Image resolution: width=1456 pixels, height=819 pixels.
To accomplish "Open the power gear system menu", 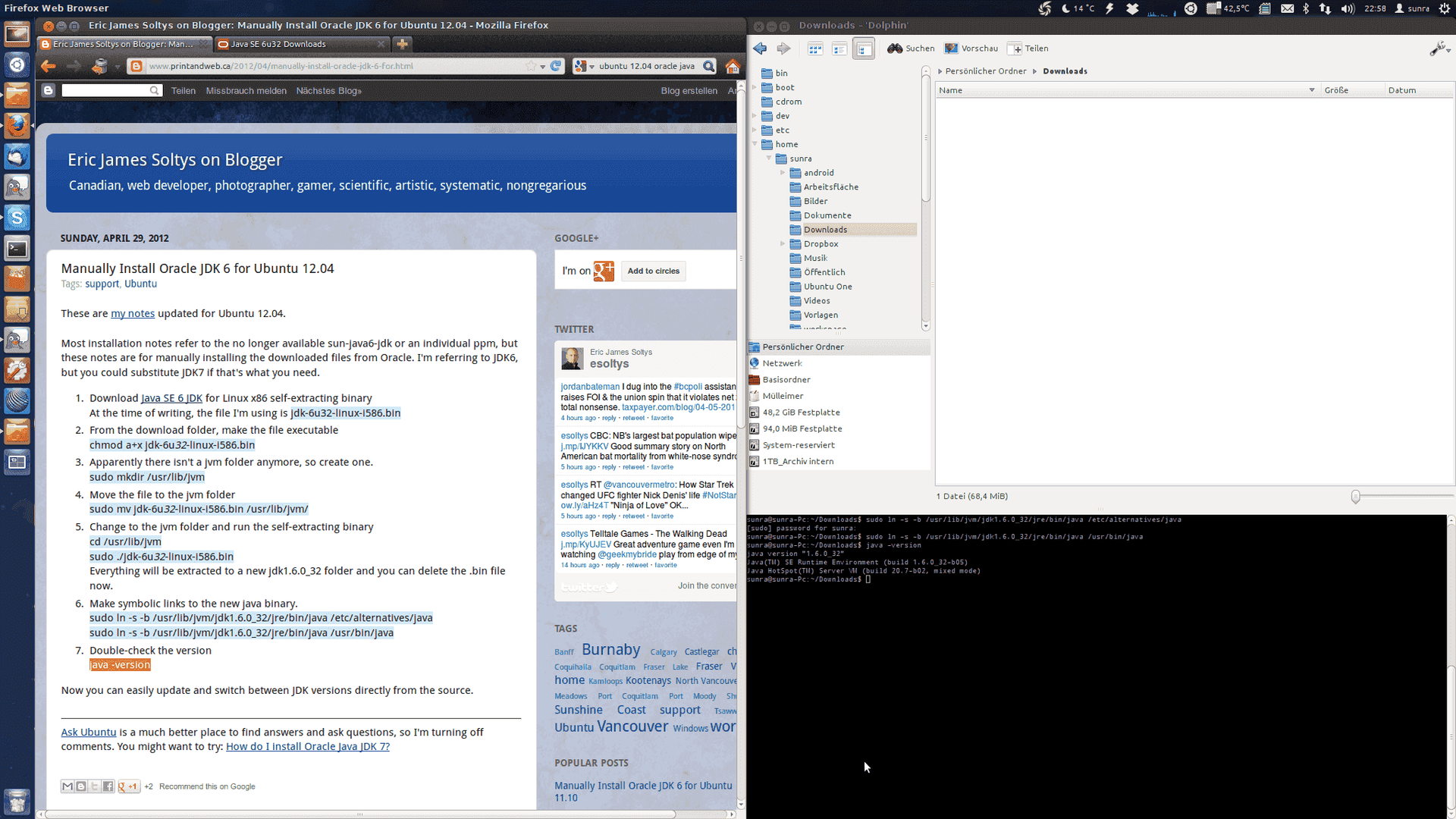I will [1444, 8].
